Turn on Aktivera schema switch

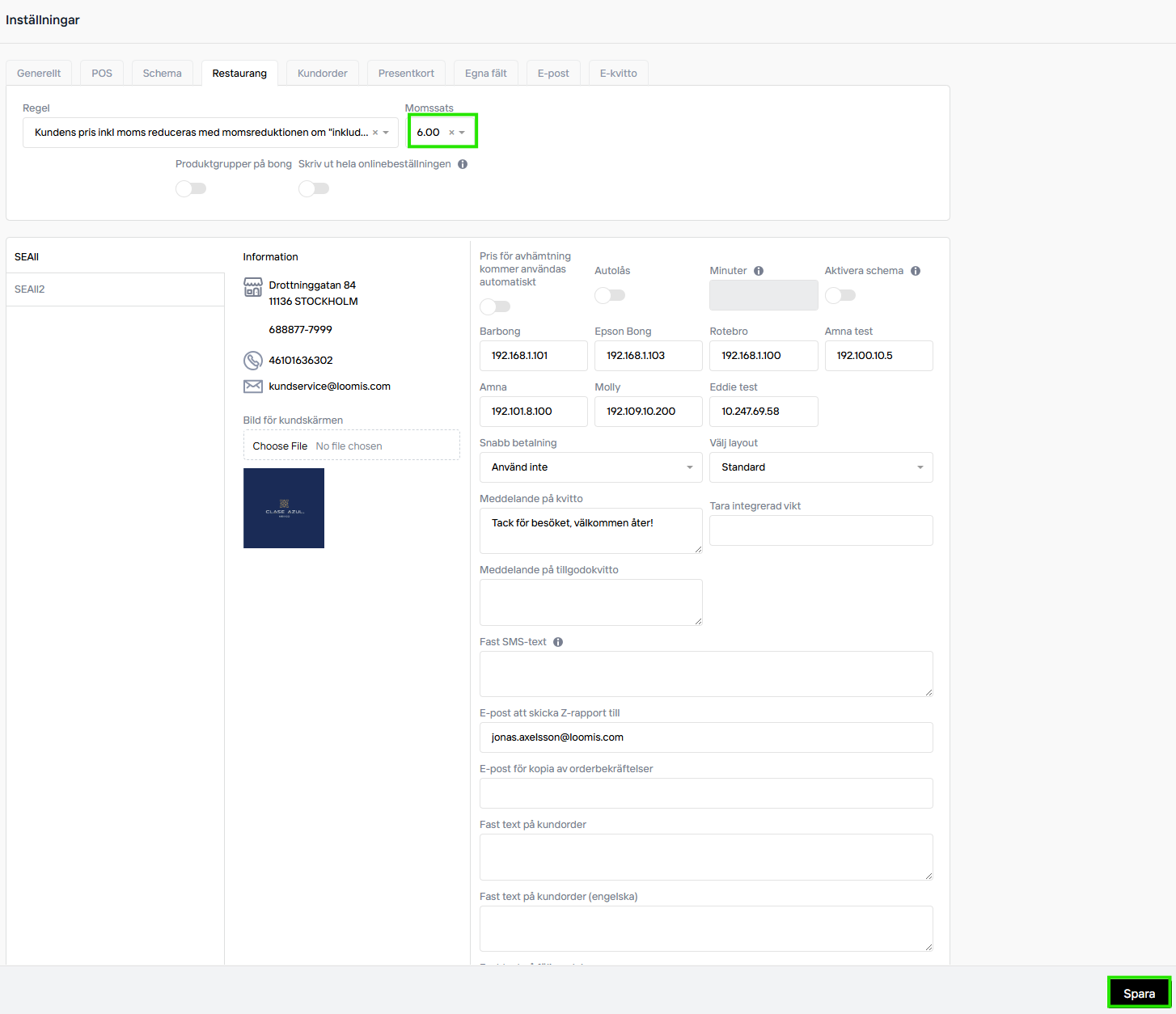pos(840,295)
